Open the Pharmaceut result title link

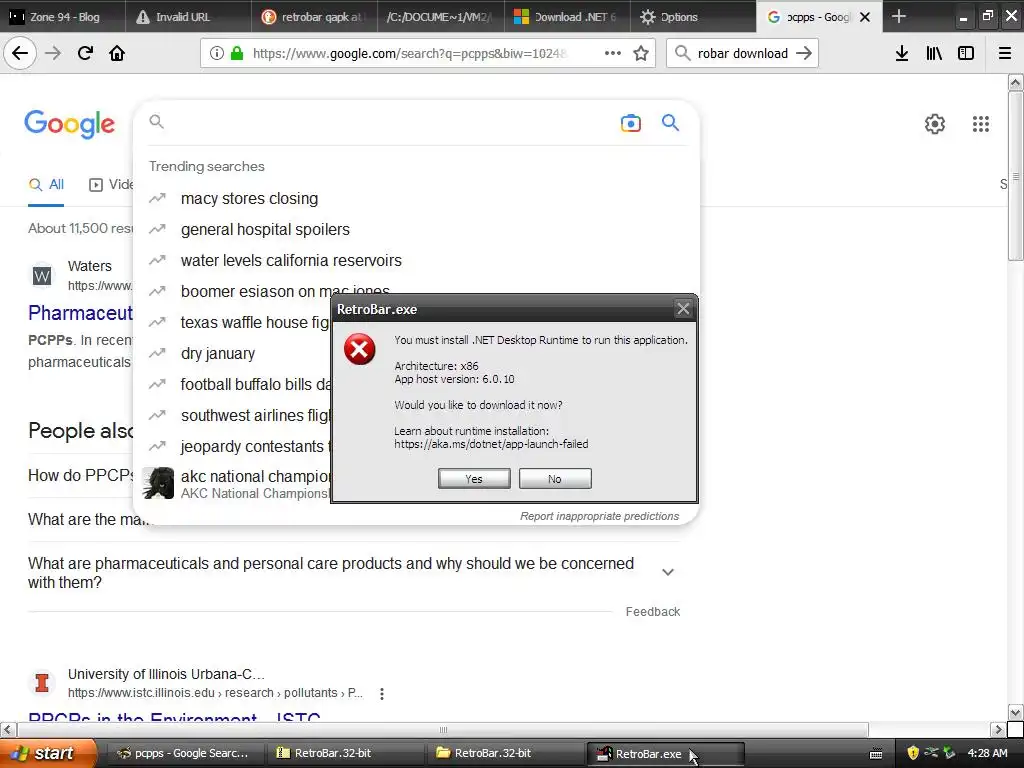point(80,313)
